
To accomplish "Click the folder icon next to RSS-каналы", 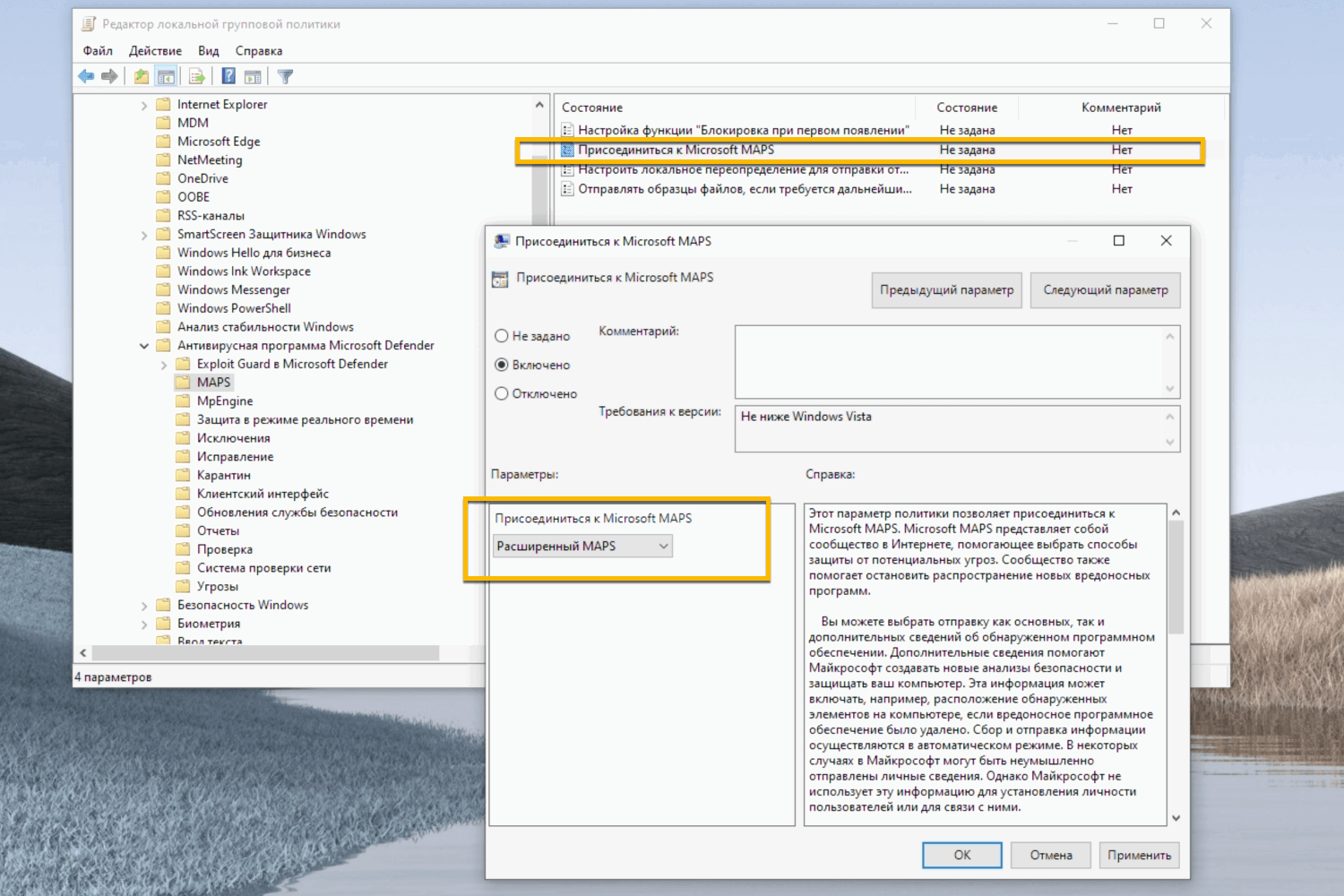I will point(163,215).
